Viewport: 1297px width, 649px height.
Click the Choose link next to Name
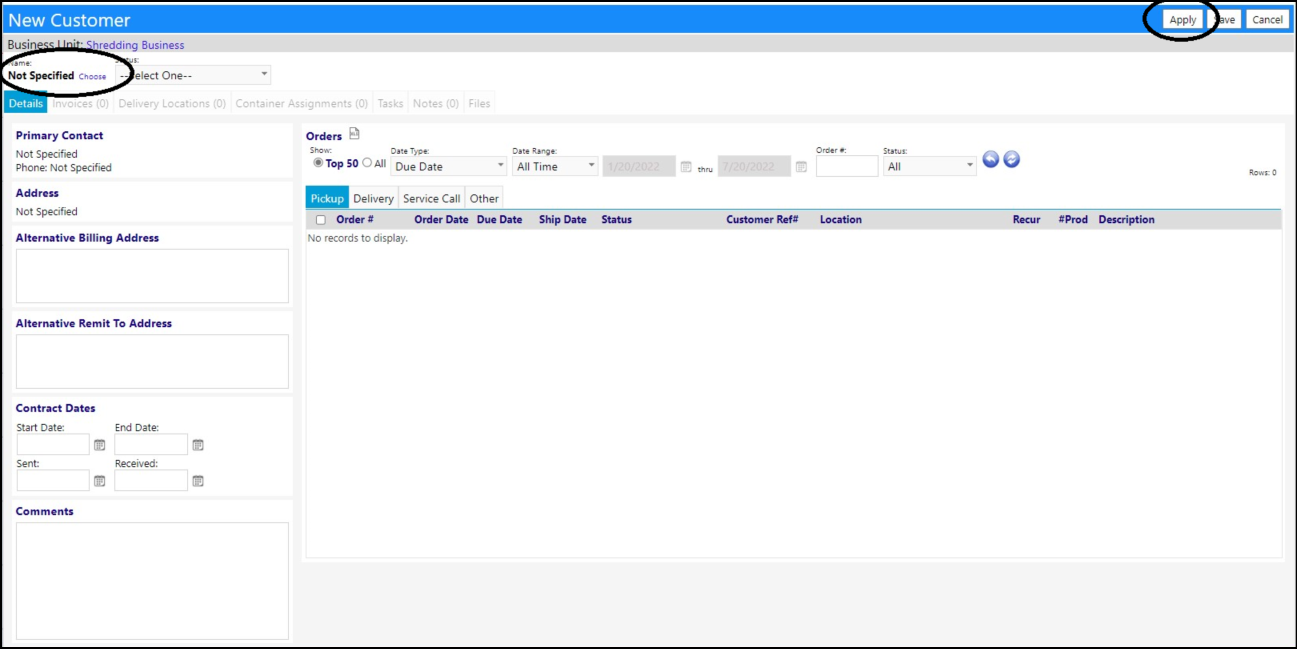coord(92,77)
